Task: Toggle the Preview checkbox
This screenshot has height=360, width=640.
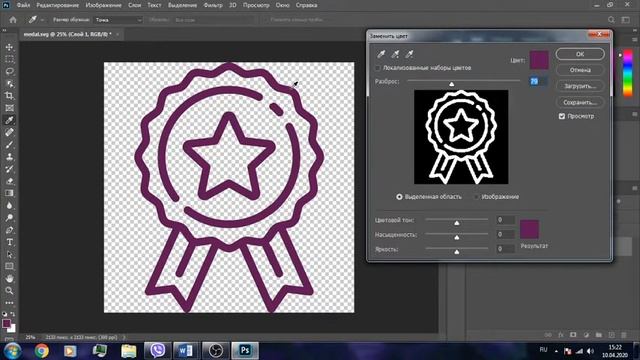Action: click(x=562, y=116)
